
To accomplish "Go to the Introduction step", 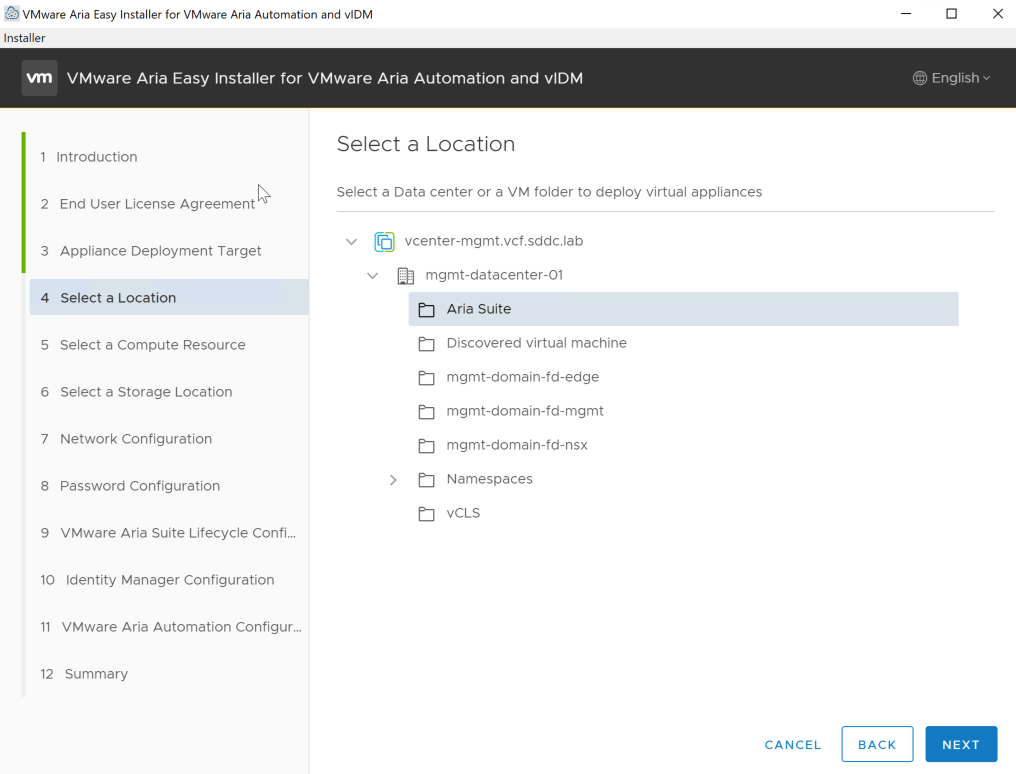I will click(x=96, y=157).
